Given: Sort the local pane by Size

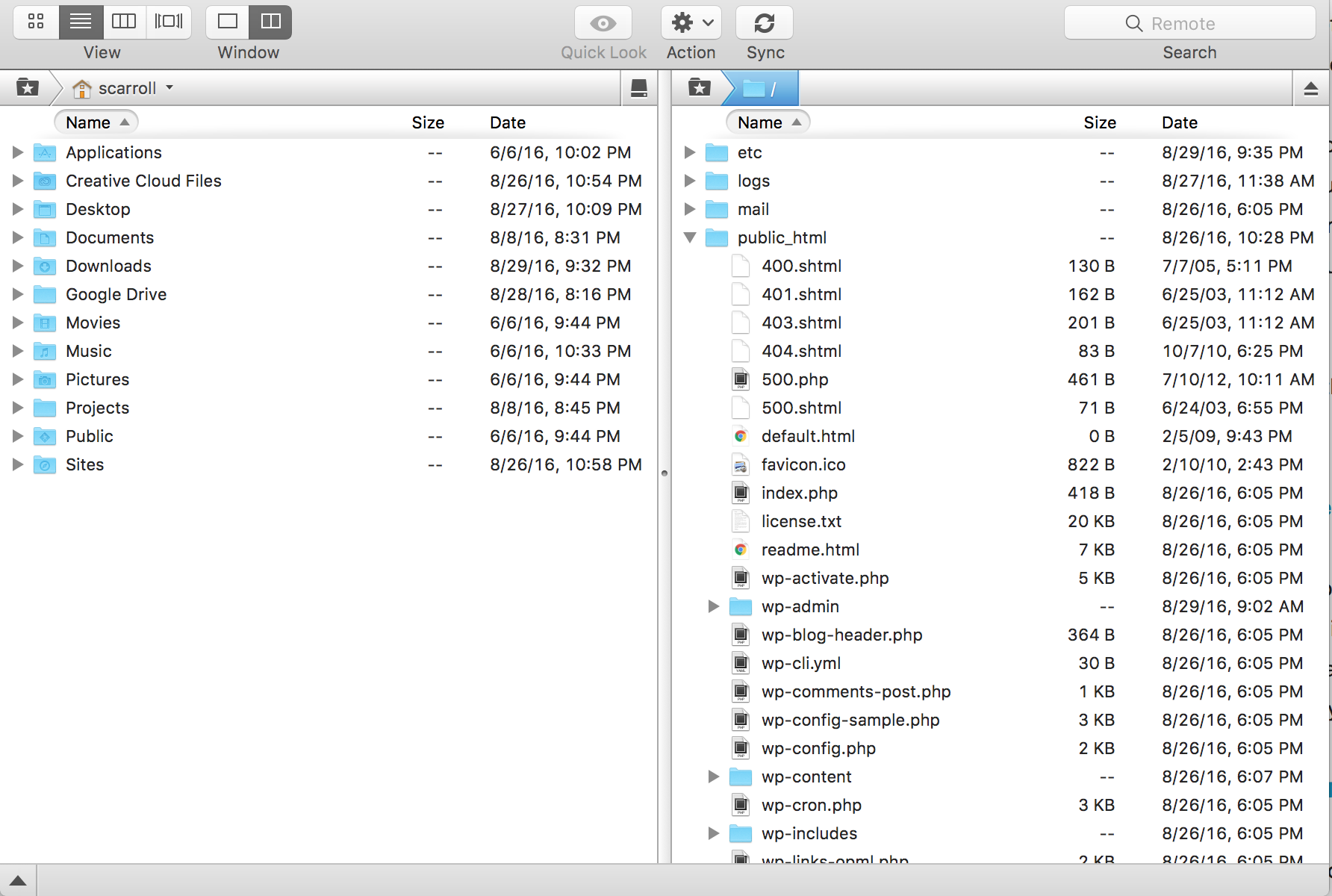Looking at the screenshot, I should 428,122.
